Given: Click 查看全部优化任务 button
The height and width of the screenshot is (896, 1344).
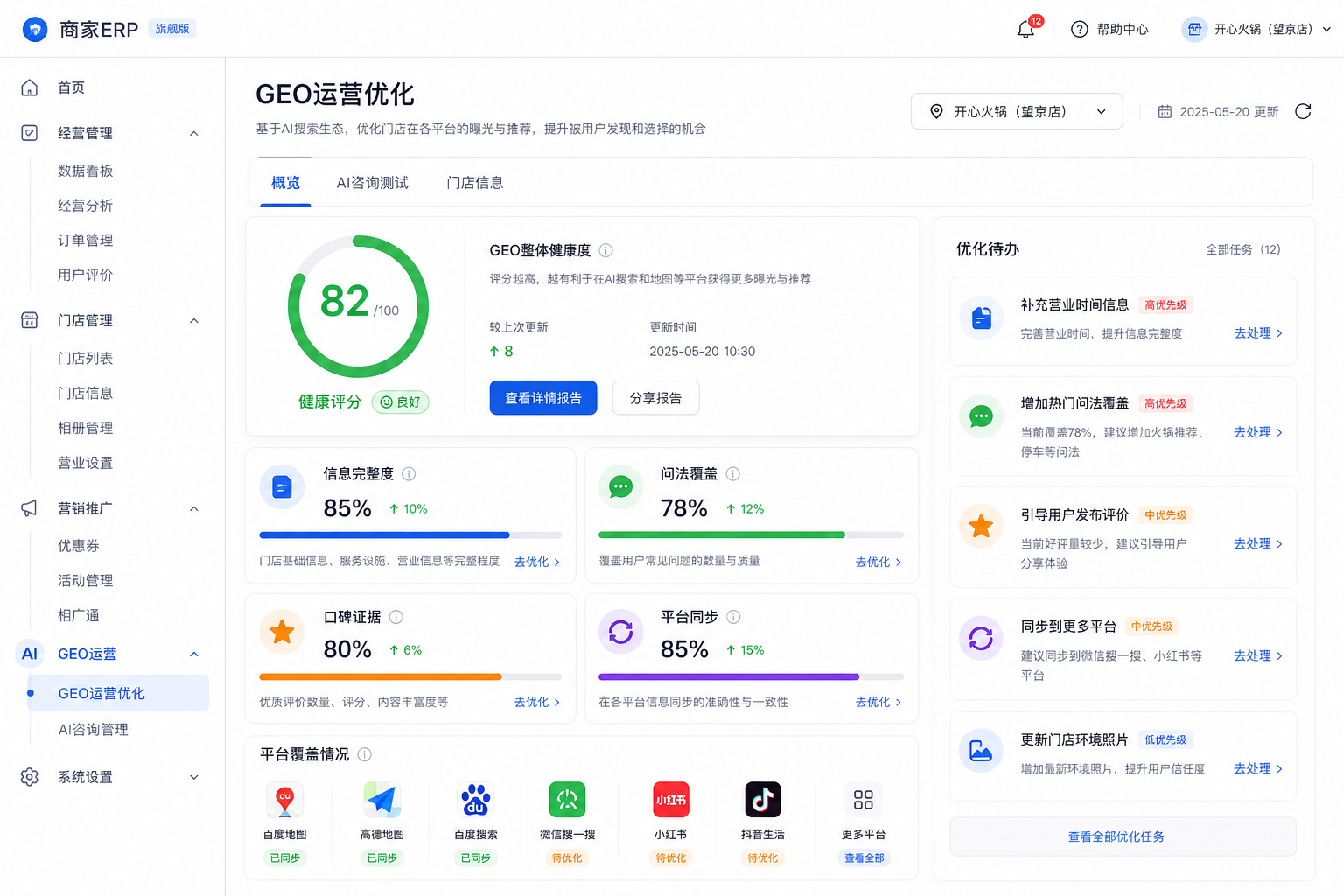Looking at the screenshot, I should (1123, 836).
